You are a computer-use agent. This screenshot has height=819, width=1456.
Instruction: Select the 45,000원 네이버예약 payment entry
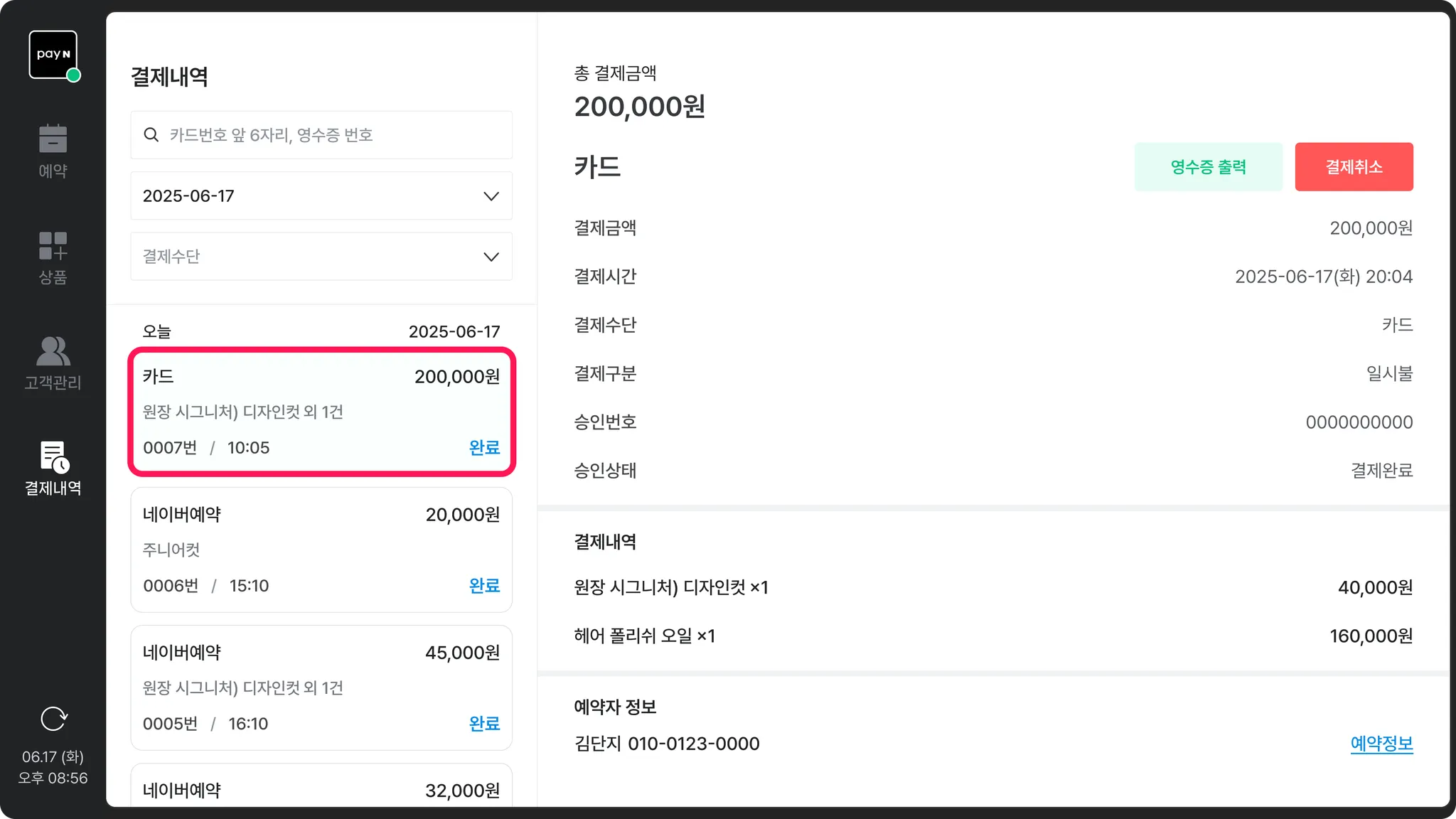[x=321, y=687]
